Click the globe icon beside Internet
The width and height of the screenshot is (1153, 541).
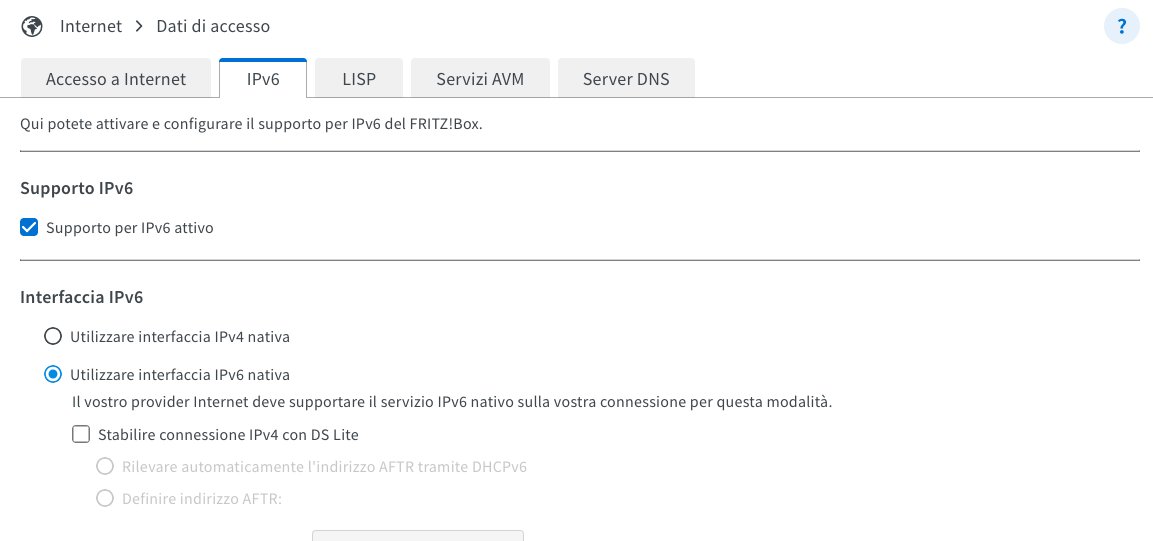coord(32,26)
